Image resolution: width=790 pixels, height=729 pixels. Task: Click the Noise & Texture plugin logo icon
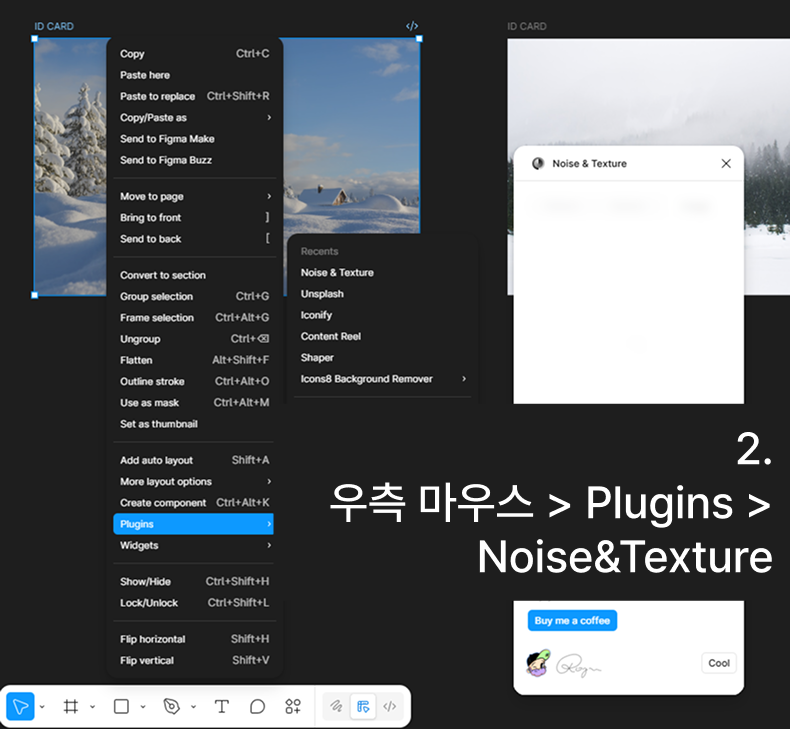coord(538,163)
